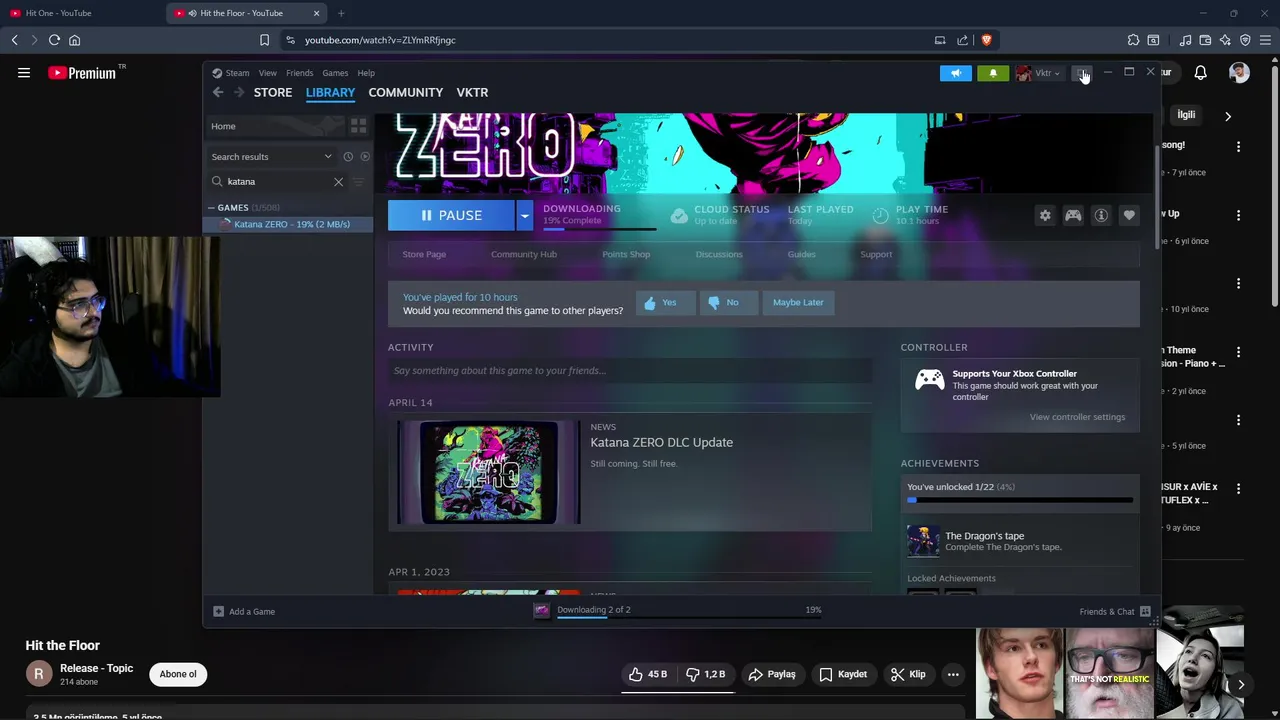Open Guides link
The height and width of the screenshot is (720, 1280).
801,254
